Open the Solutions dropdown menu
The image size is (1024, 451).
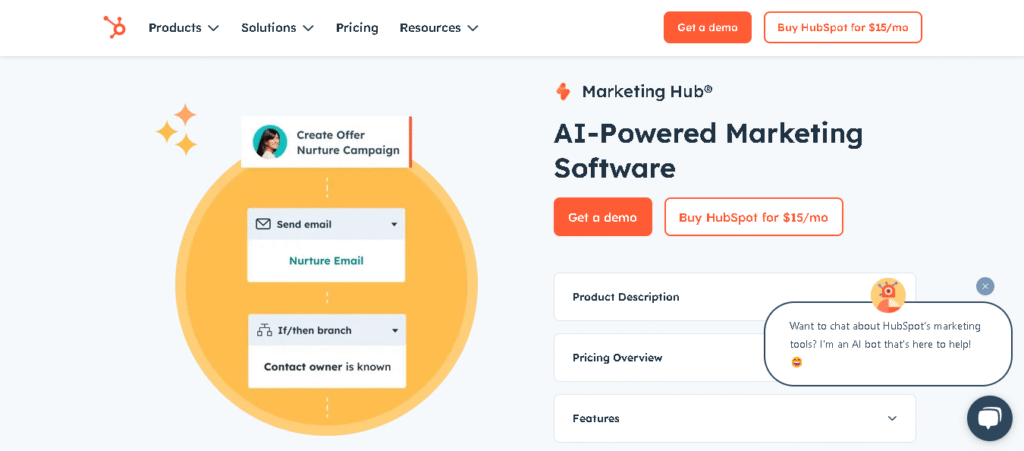[277, 28]
